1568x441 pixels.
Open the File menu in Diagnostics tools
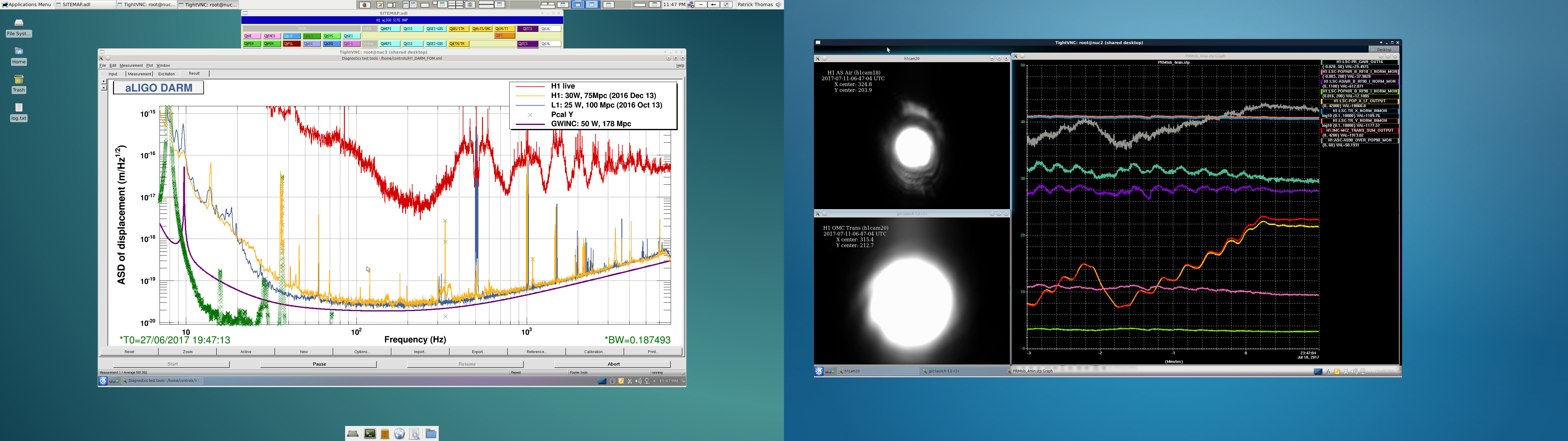[102, 65]
